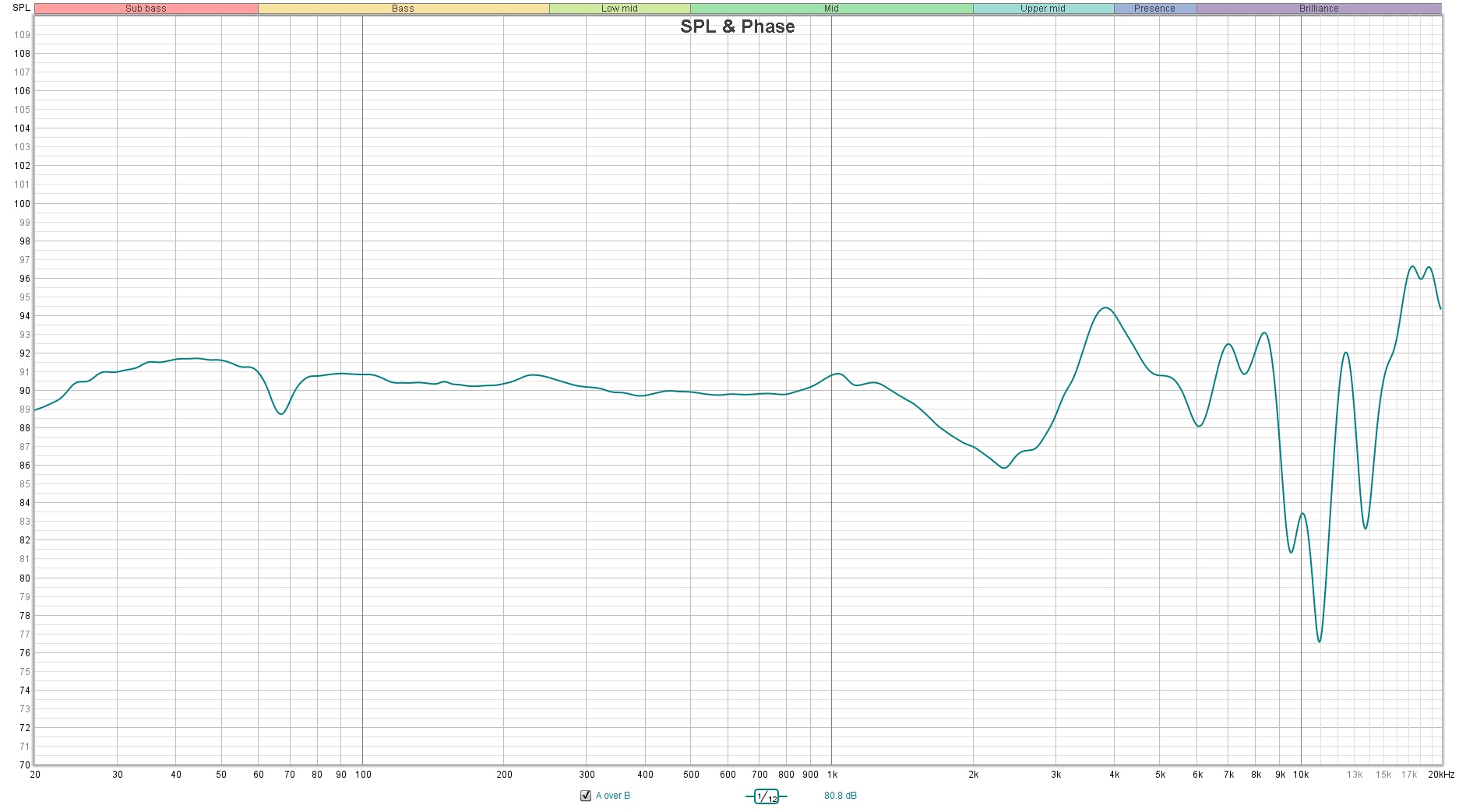
Task: Click the 2k frequency axis label
Action: (973, 775)
